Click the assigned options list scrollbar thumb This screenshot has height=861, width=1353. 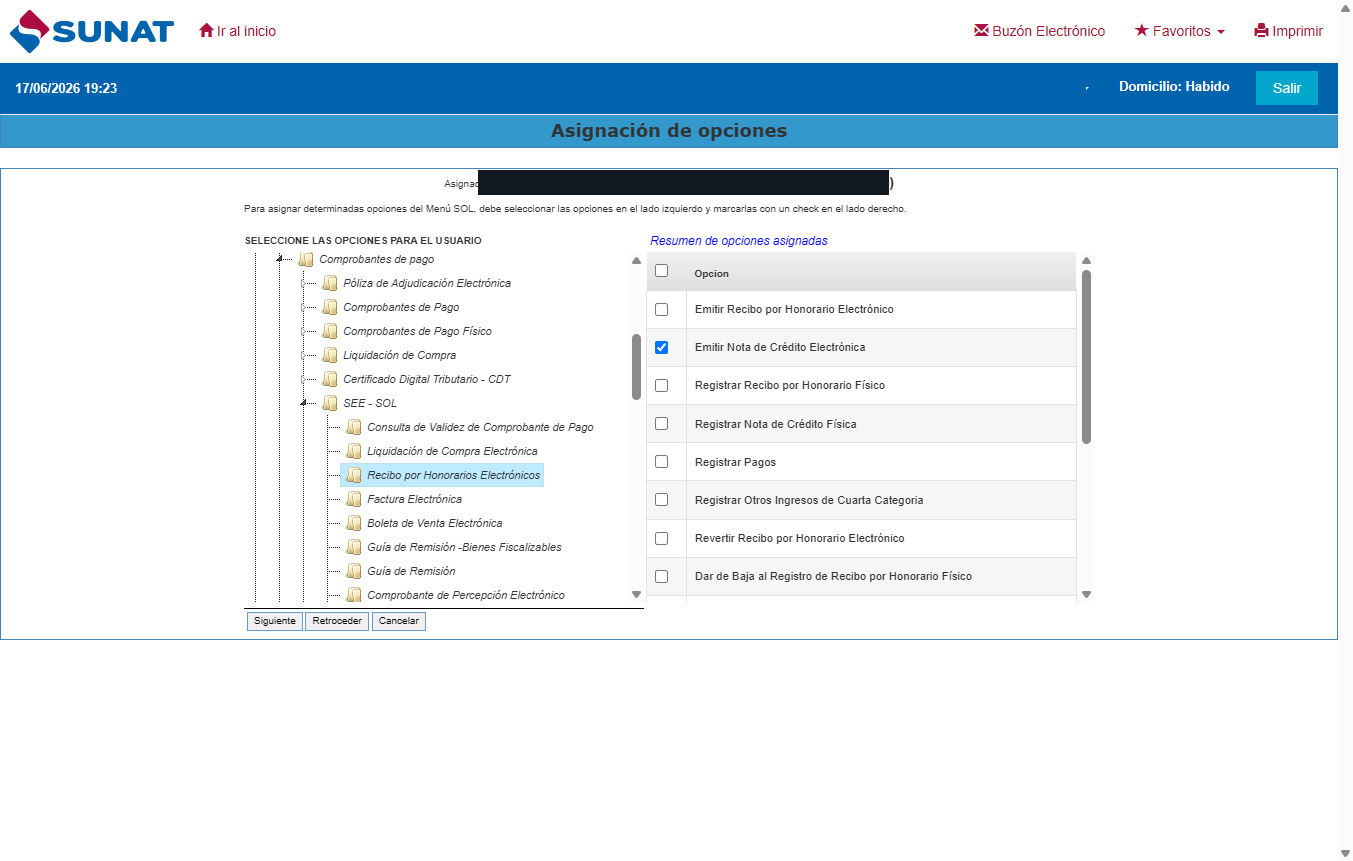[1086, 356]
